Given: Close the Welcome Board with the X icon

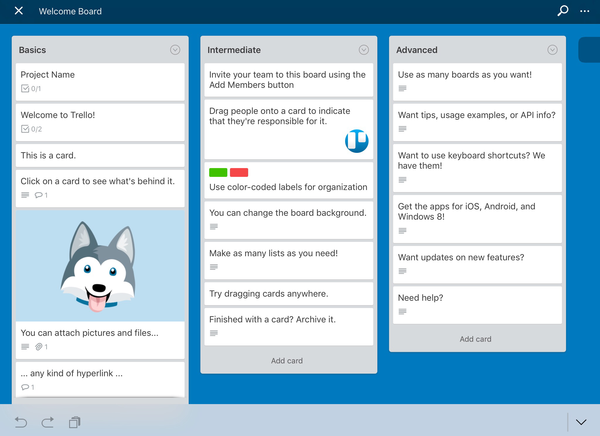Looking at the screenshot, I should [18, 11].
